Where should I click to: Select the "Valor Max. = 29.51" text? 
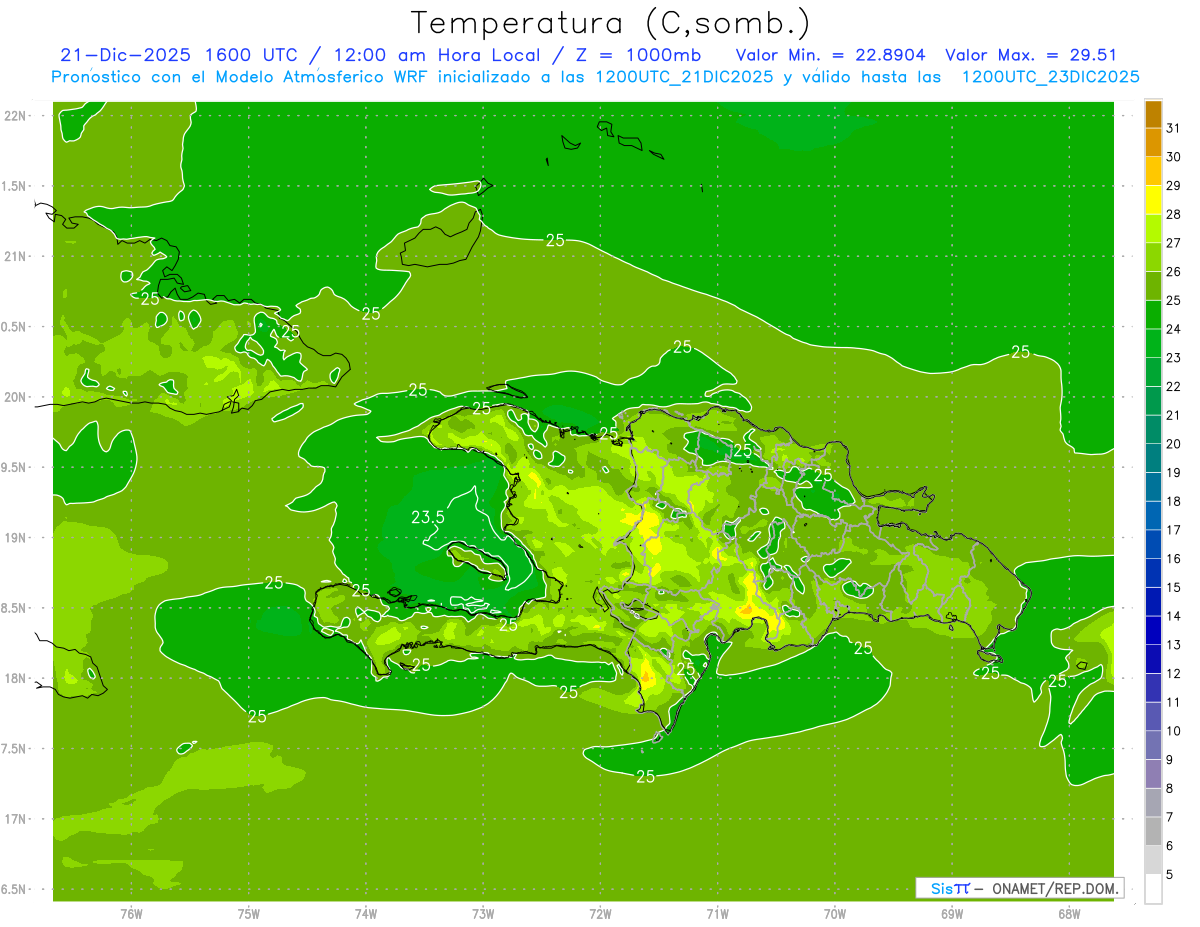[x=1031, y=55]
